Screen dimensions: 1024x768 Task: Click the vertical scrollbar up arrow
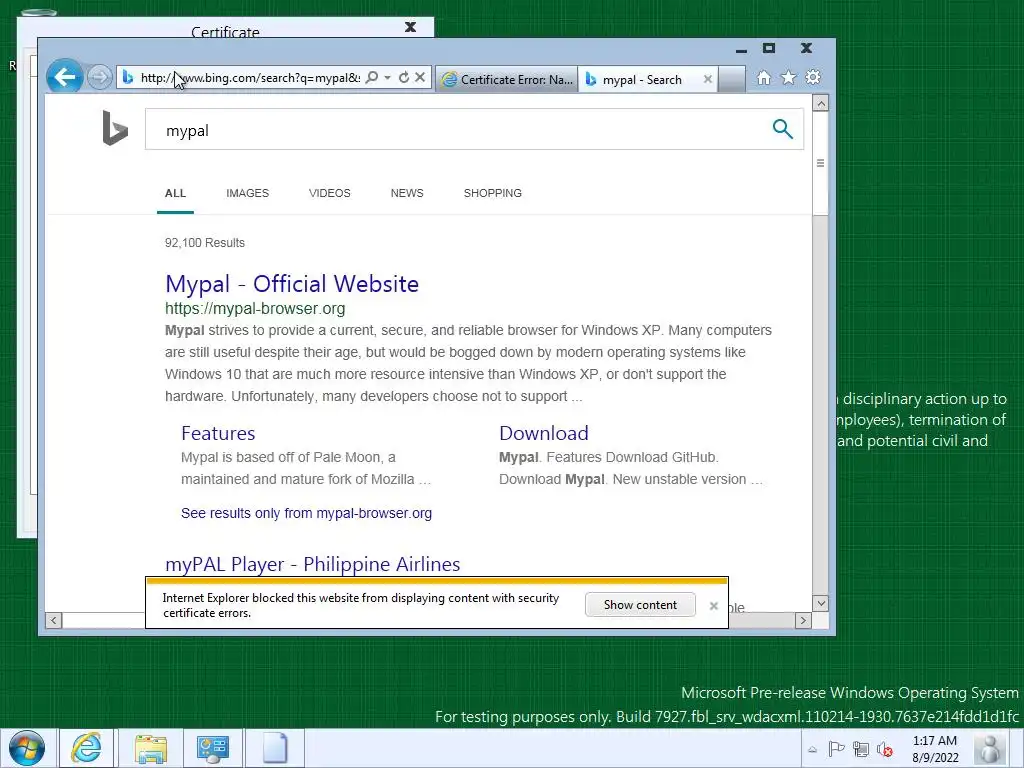[x=821, y=103]
